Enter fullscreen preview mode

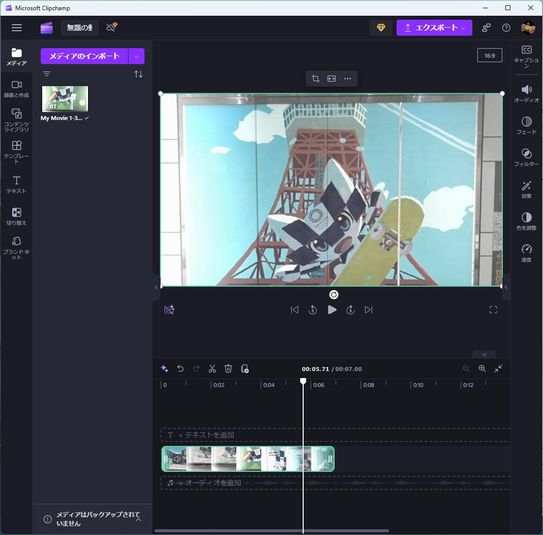coord(493,310)
